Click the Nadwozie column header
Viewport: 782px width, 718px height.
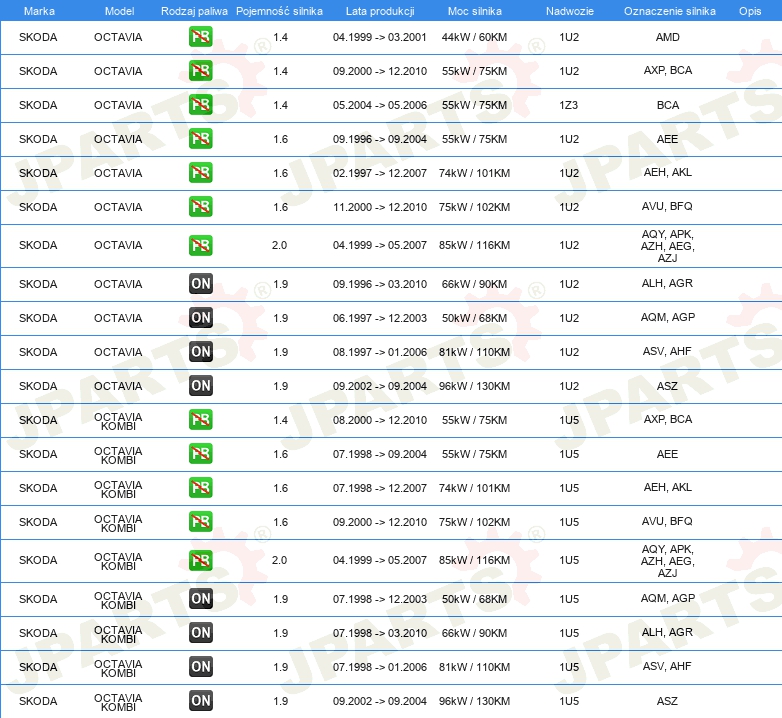[x=570, y=11]
